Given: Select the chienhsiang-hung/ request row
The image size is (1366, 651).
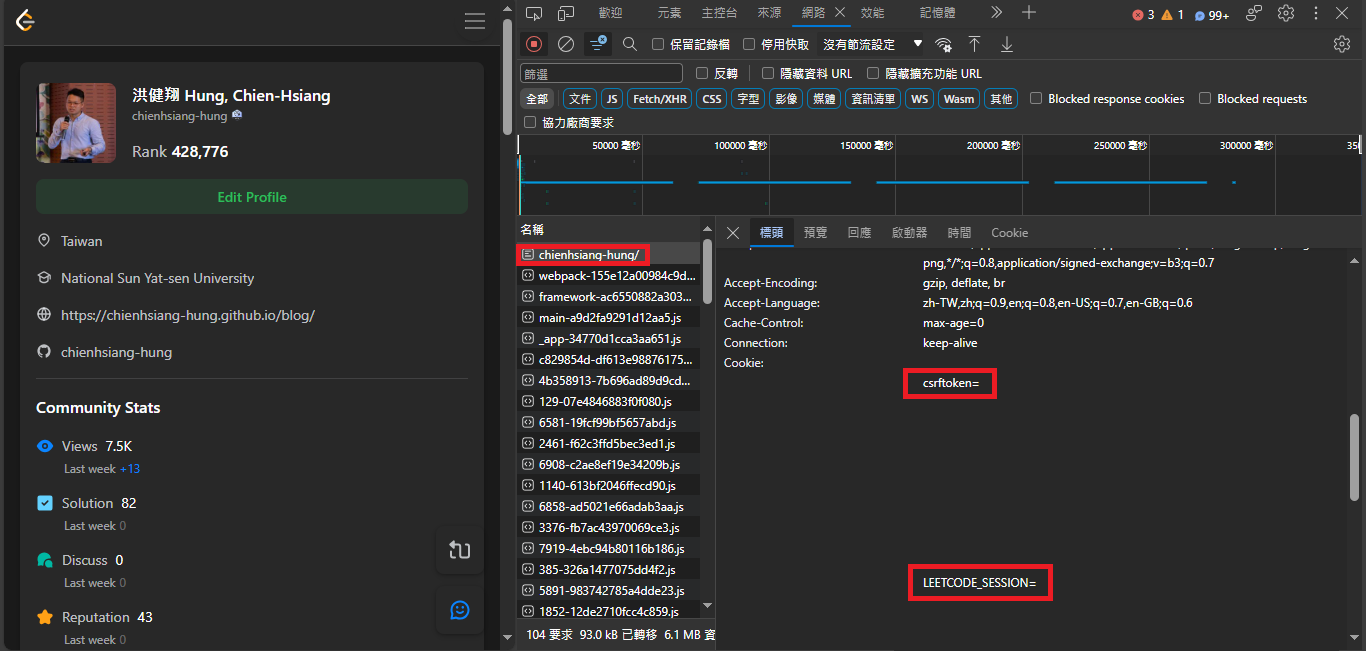Looking at the screenshot, I should pyautogui.click(x=609, y=255).
